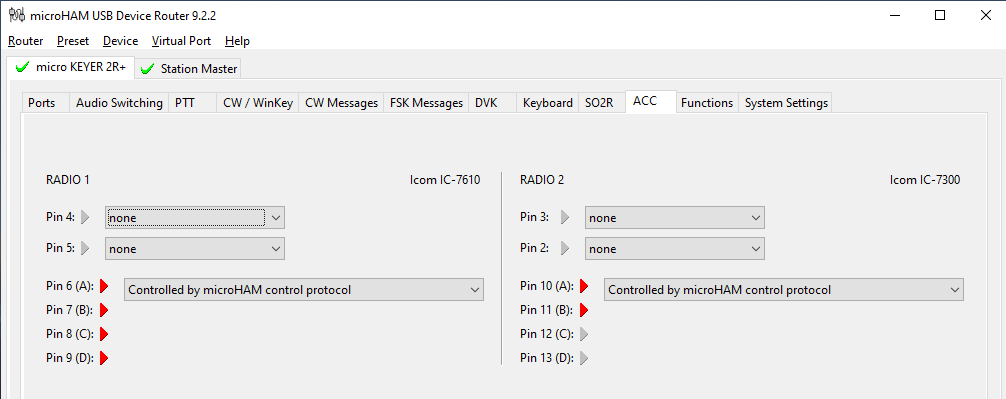Open the Pin 4 function dropdown
1006x399 pixels.
(194, 217)
